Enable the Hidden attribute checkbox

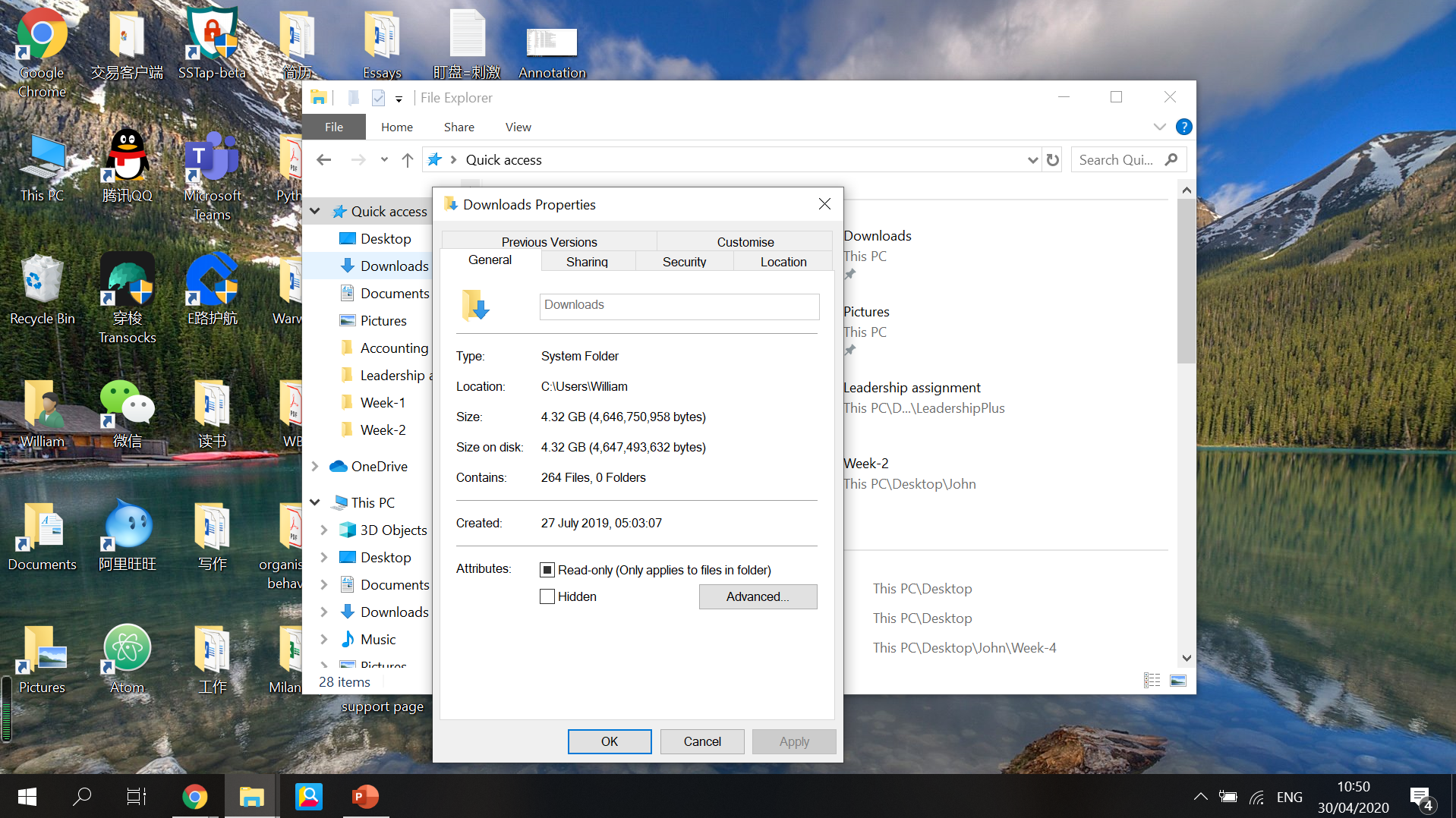pyautogui.click(x=547, y=596)
